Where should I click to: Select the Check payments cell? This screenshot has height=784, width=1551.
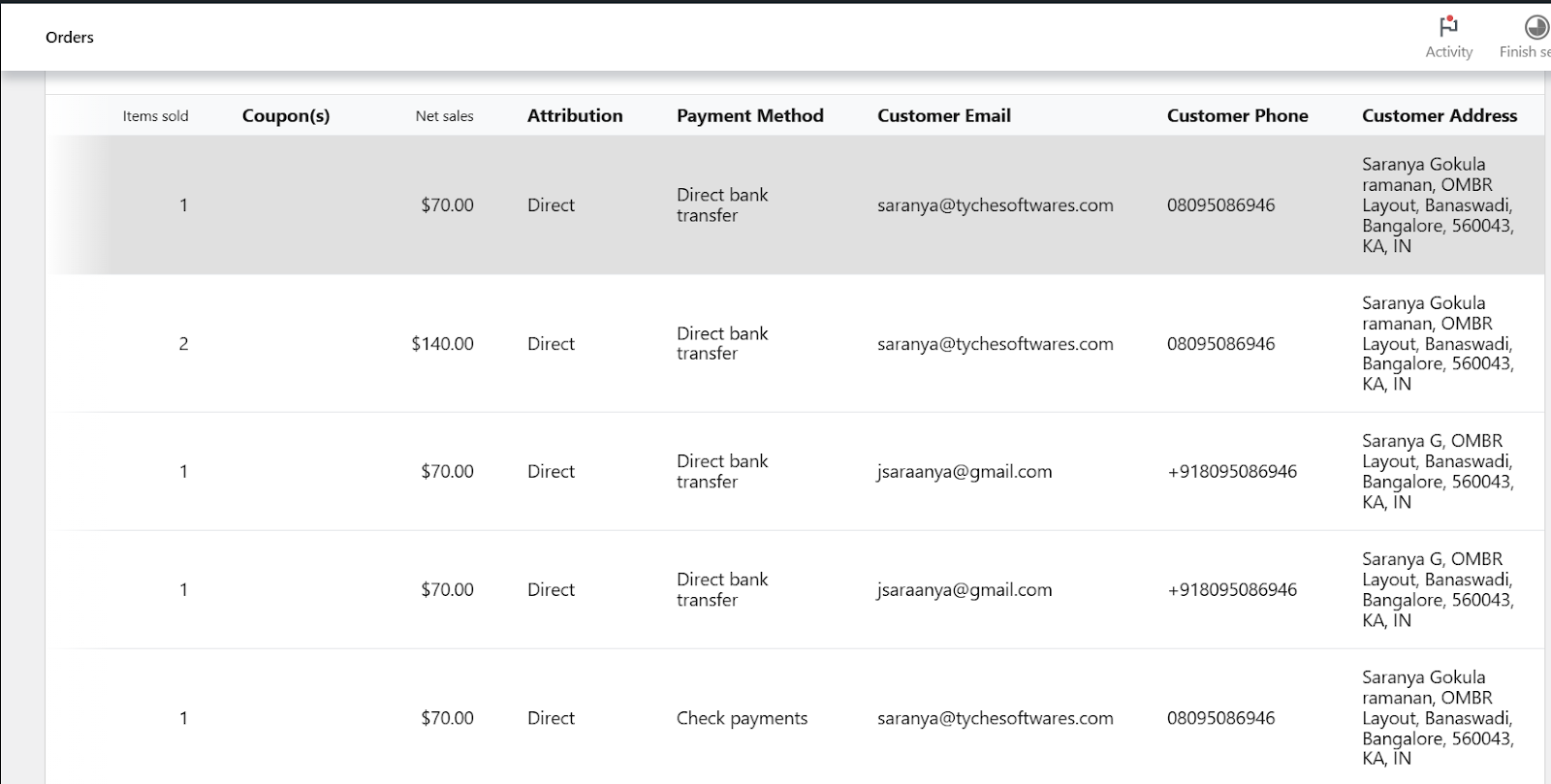(x=742, y=718)
